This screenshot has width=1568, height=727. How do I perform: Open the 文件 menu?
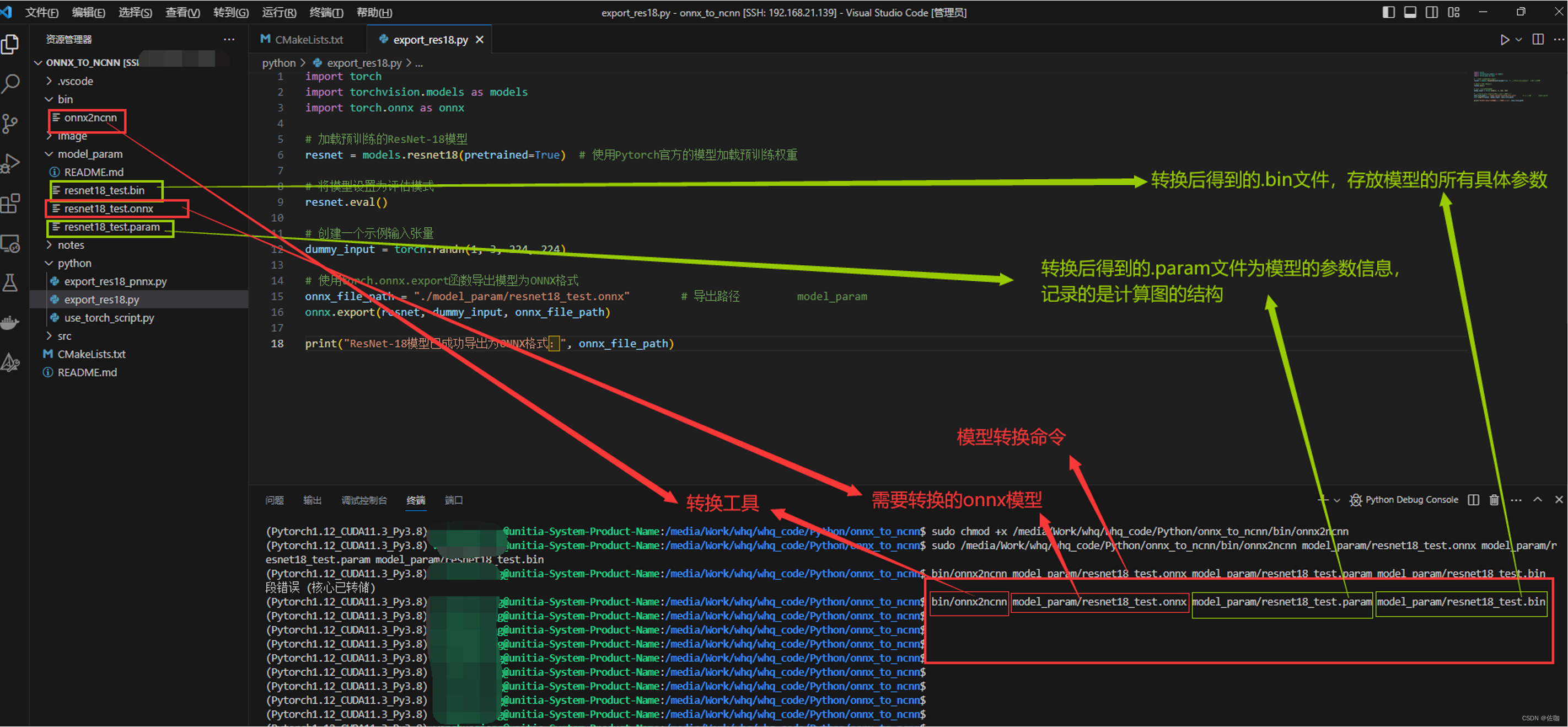pos(41,12)
